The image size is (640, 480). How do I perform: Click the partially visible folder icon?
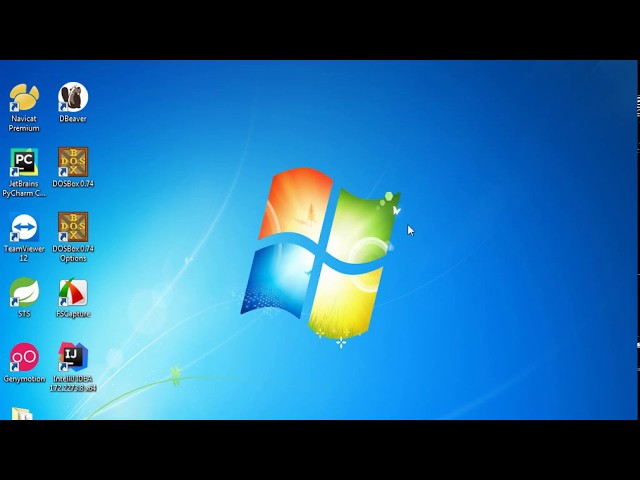[x=22, y=413]
